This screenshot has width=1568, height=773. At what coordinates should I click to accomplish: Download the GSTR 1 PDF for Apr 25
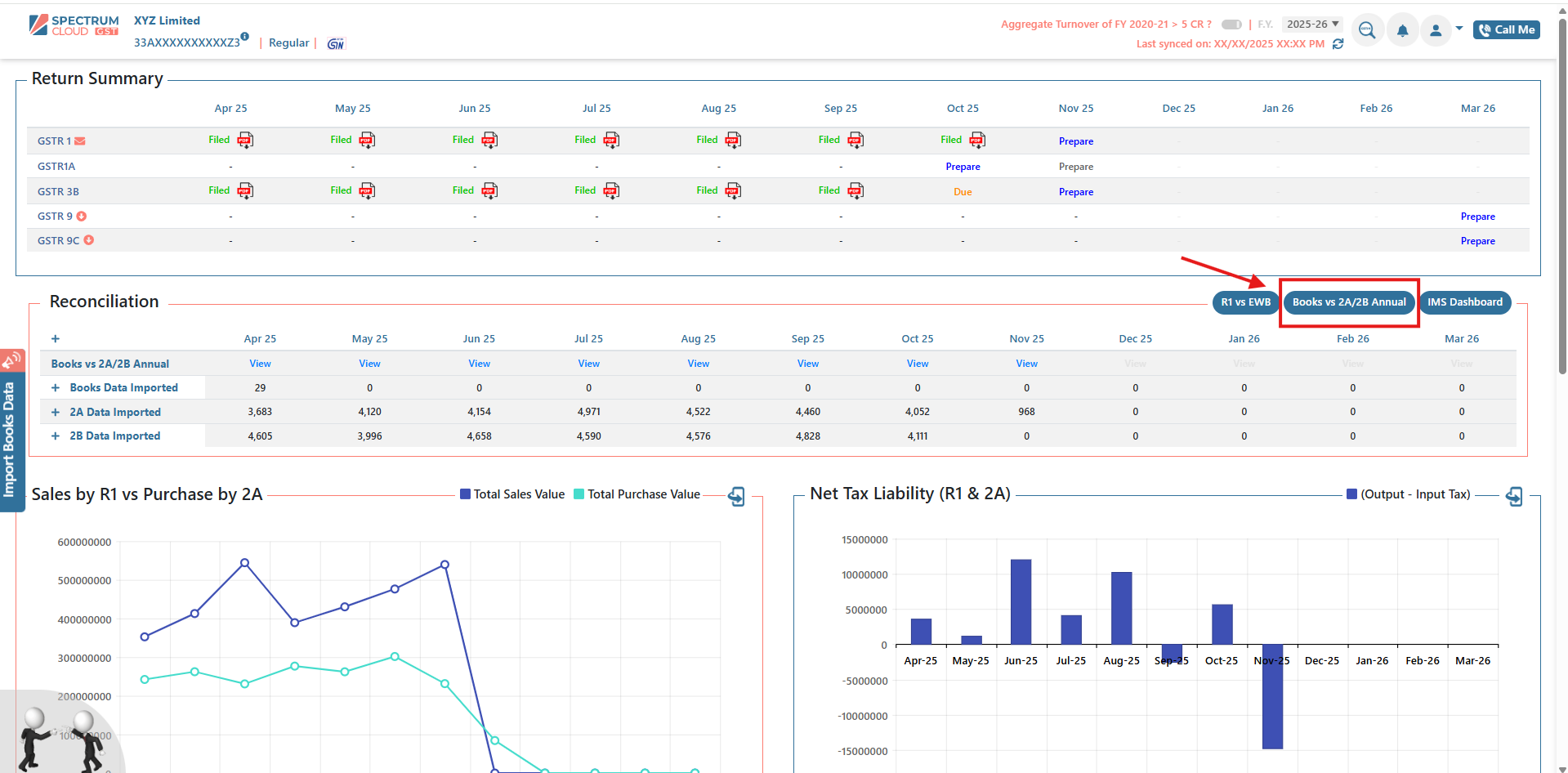point(245,141)
